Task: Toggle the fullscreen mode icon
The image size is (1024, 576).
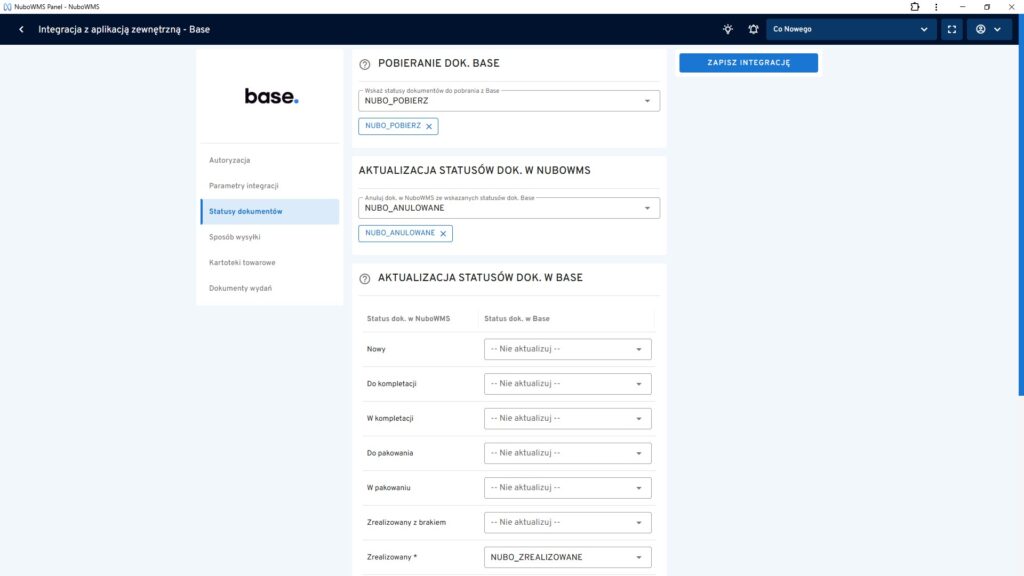Action: tap(951, 29)
